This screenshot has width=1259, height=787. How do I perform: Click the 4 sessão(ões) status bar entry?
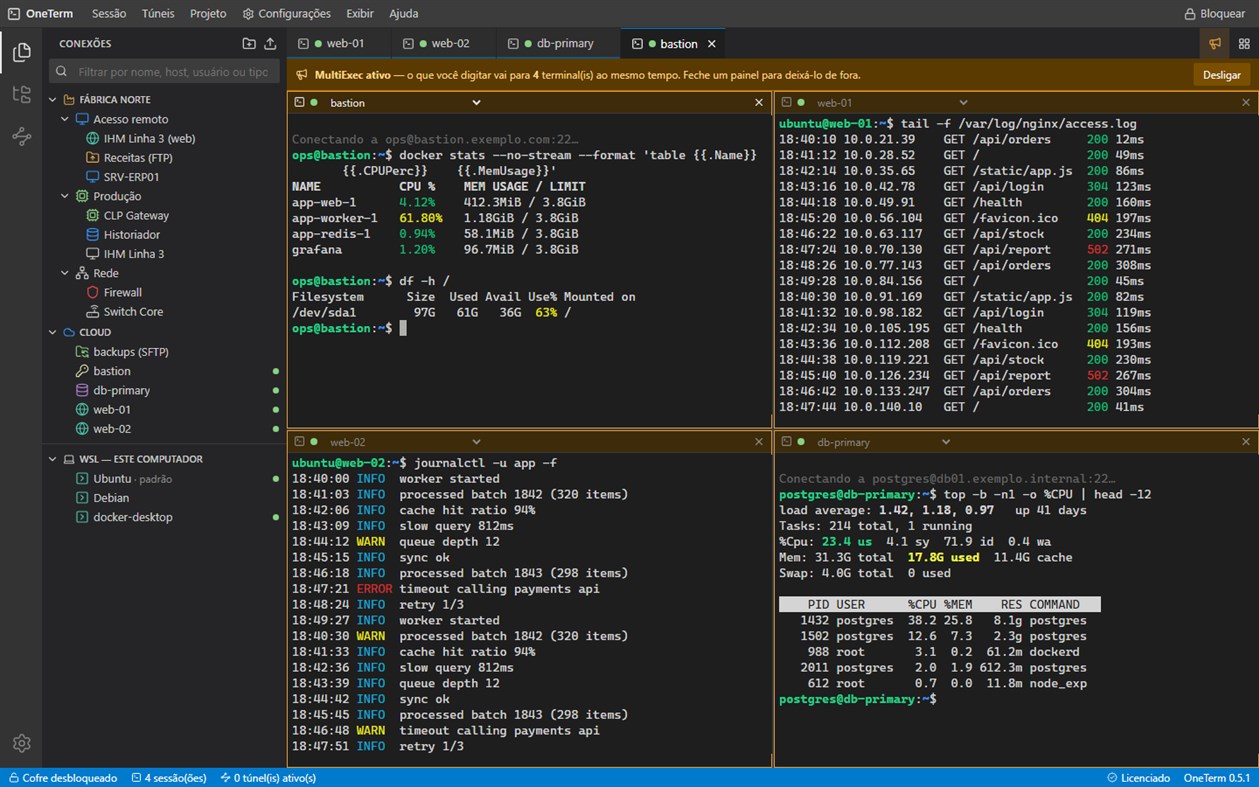click(168, 777)
